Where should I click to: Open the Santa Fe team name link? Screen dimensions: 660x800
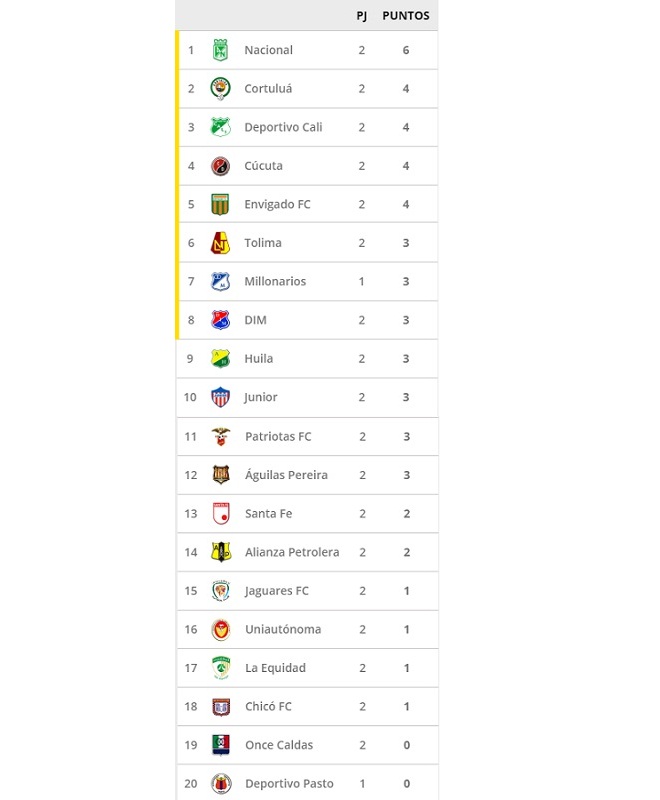(x=268, y=514)
